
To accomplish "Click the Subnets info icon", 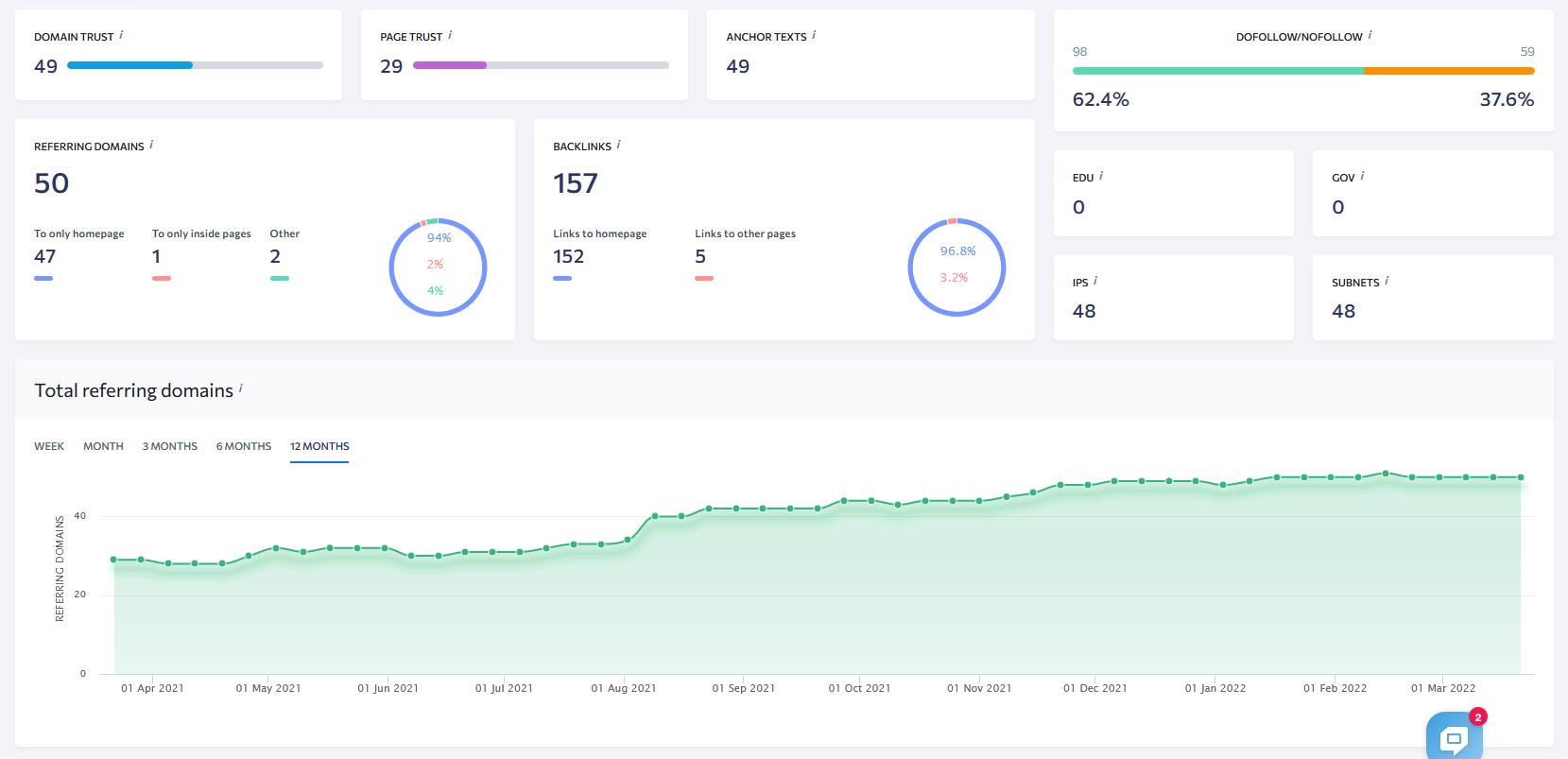I will [1387, 281].
